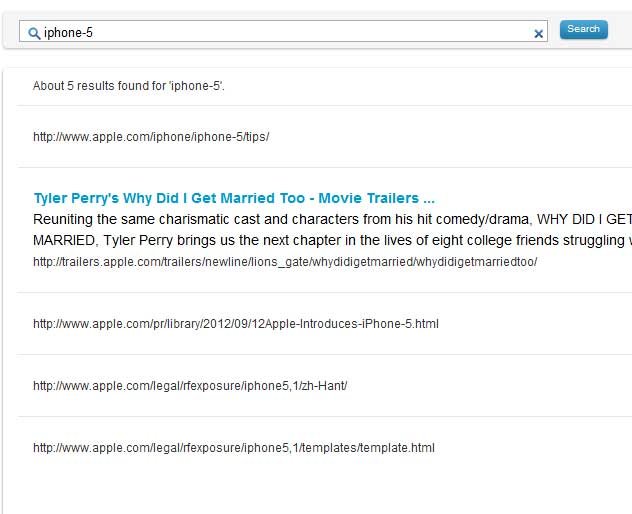
Task: Click the divider below the iphone-5/tips result
Action: point(324,167)
